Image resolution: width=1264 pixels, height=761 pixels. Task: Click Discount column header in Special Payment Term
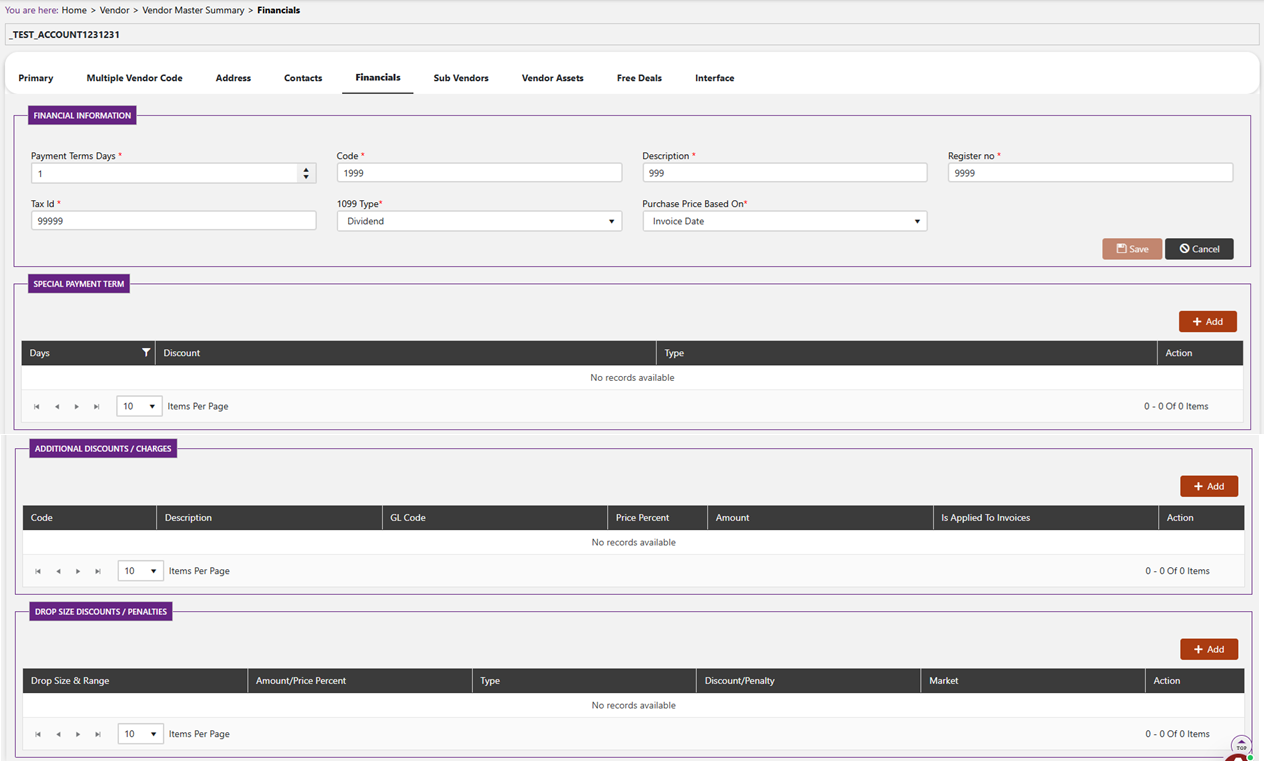tap(405, 353)
